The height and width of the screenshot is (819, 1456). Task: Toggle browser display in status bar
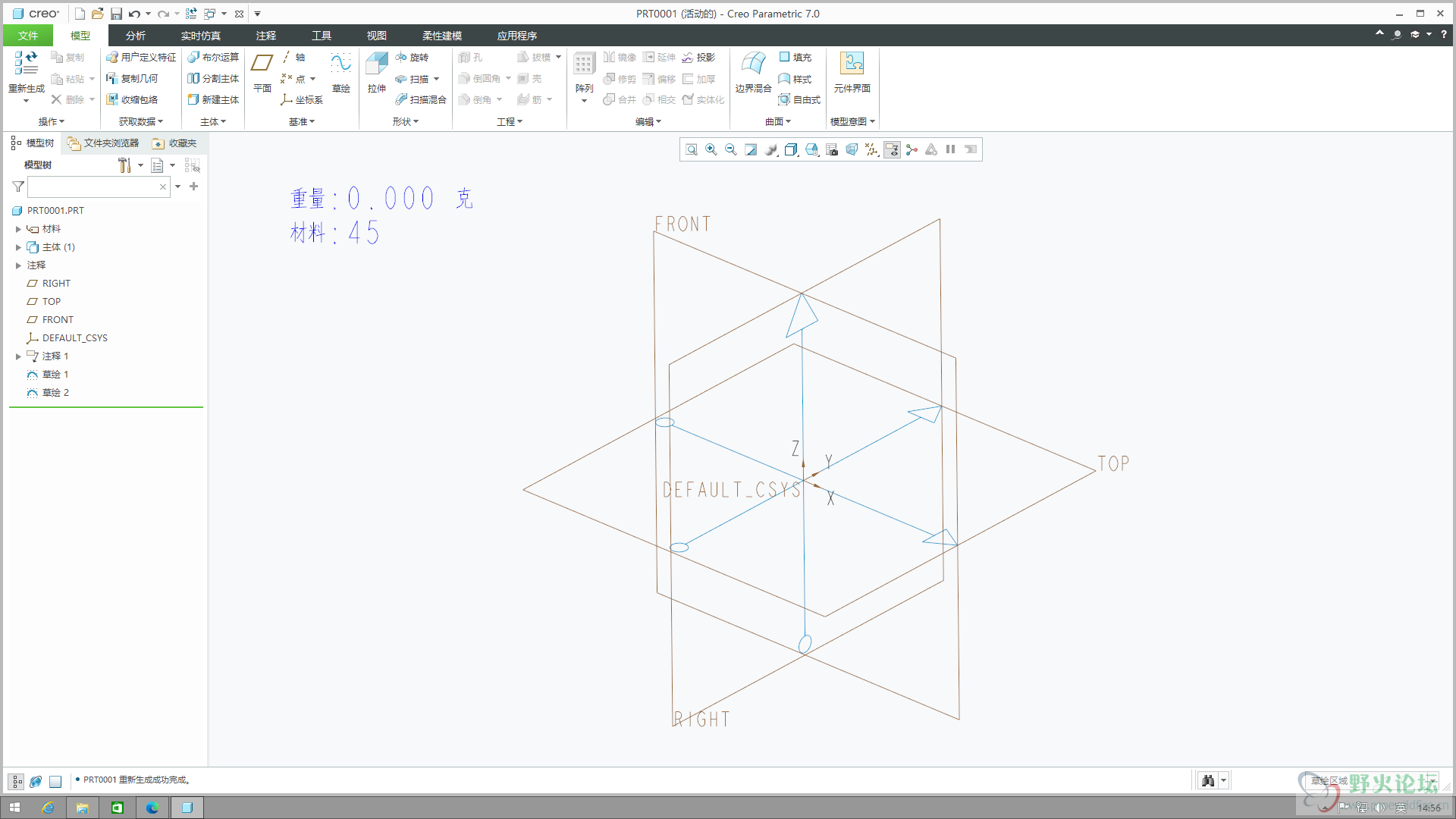pyautogui.click(x=36, y=781)
